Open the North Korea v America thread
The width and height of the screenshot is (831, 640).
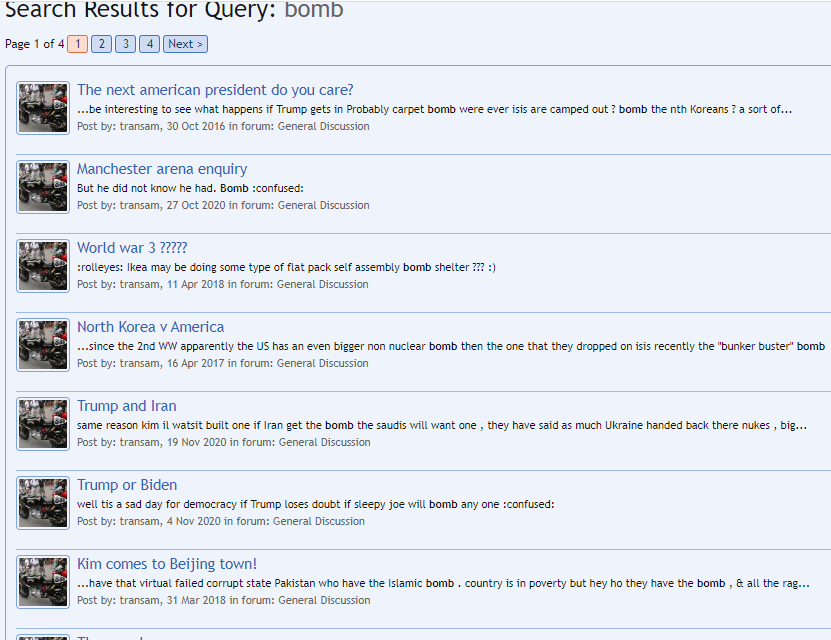pos(150,327)
